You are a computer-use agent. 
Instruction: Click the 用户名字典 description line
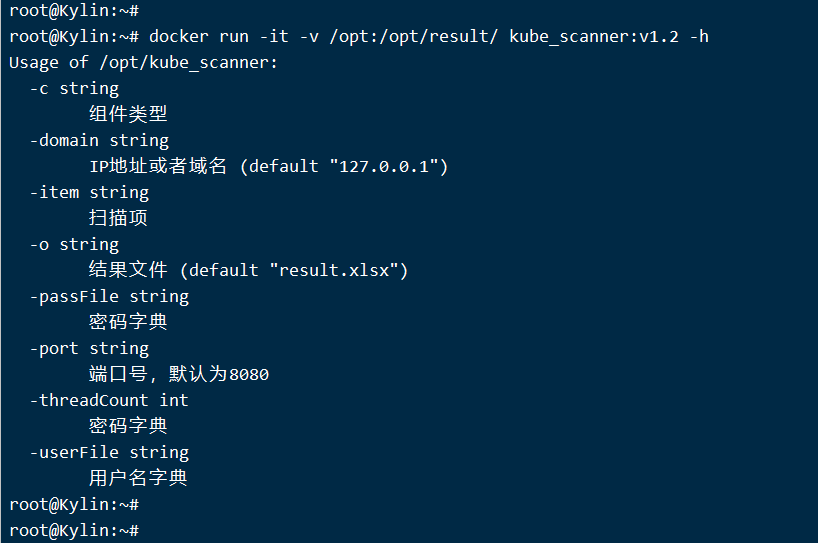click(x=138, y=478)
